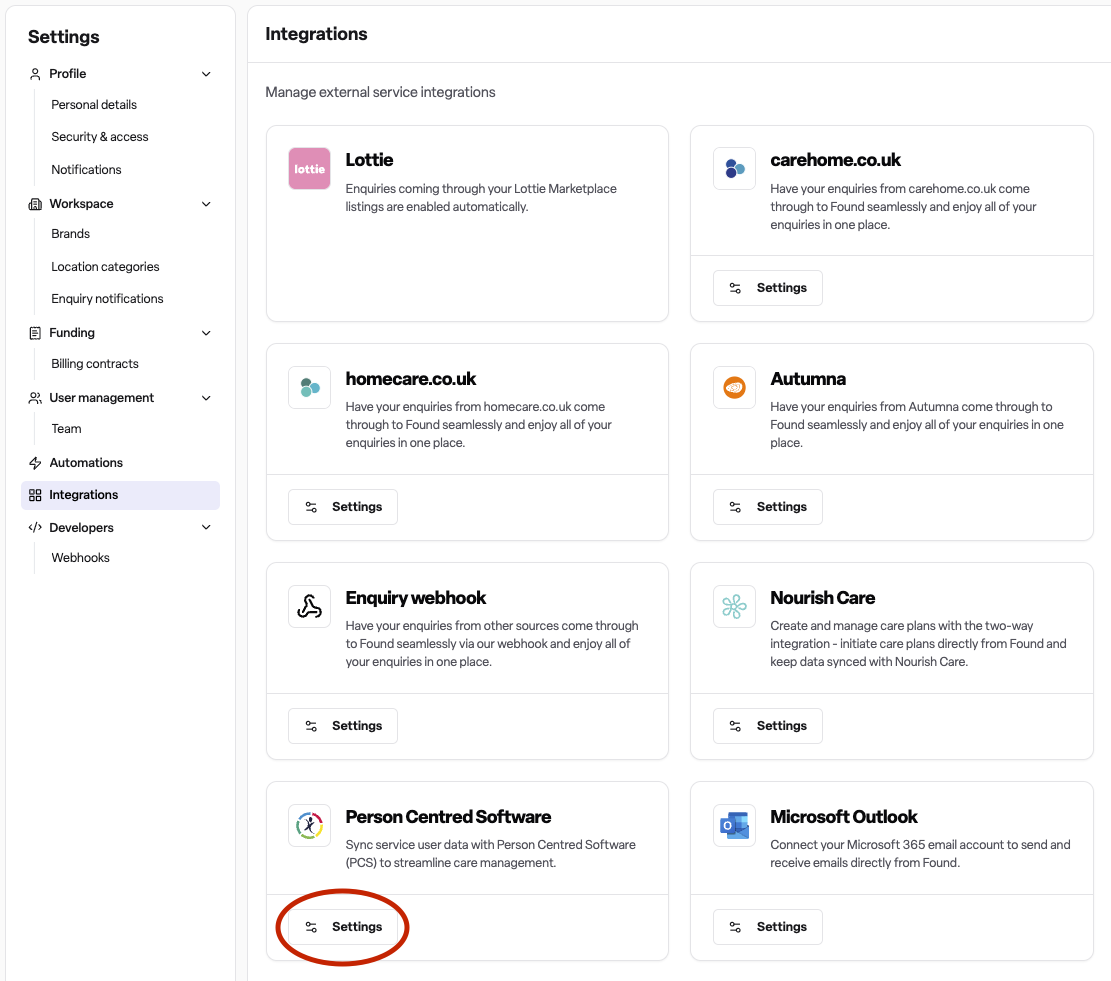Viewport: 1111px width, 981px height.
Task: Click the carehome.co.uk card title
Action: [x=835, y=160]
